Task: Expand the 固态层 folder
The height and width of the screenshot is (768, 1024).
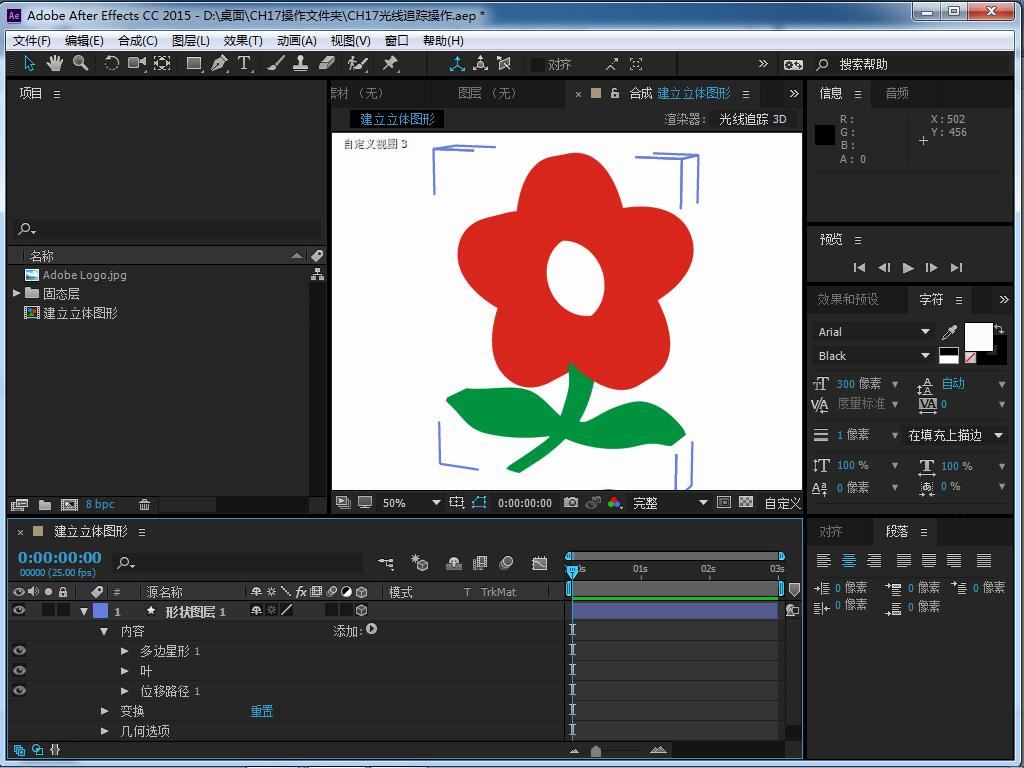Action: pyautogui.click(x=16, y=293)
